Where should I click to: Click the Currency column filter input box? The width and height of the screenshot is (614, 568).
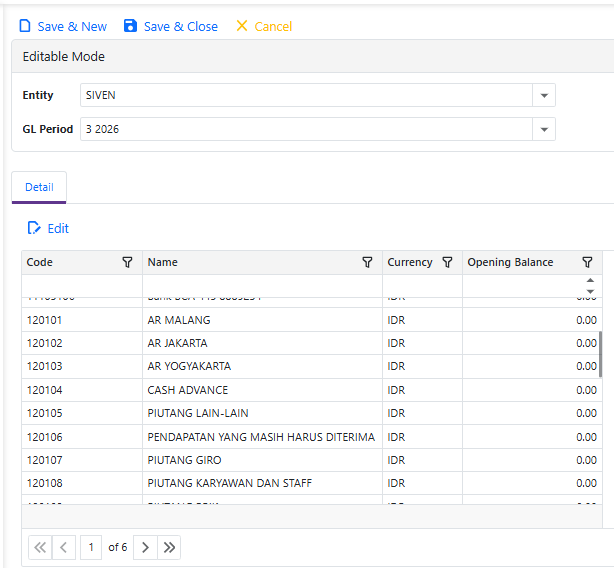422,286
